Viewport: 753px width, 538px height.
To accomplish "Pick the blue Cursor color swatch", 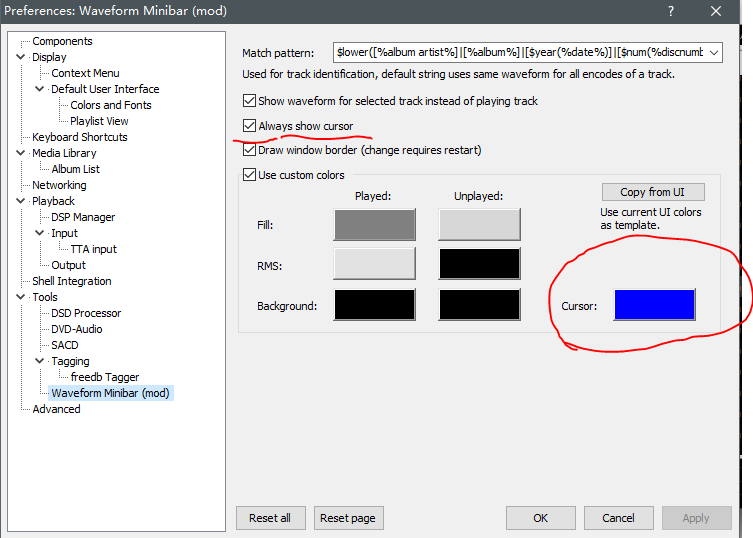I will [x=654, y=305].
